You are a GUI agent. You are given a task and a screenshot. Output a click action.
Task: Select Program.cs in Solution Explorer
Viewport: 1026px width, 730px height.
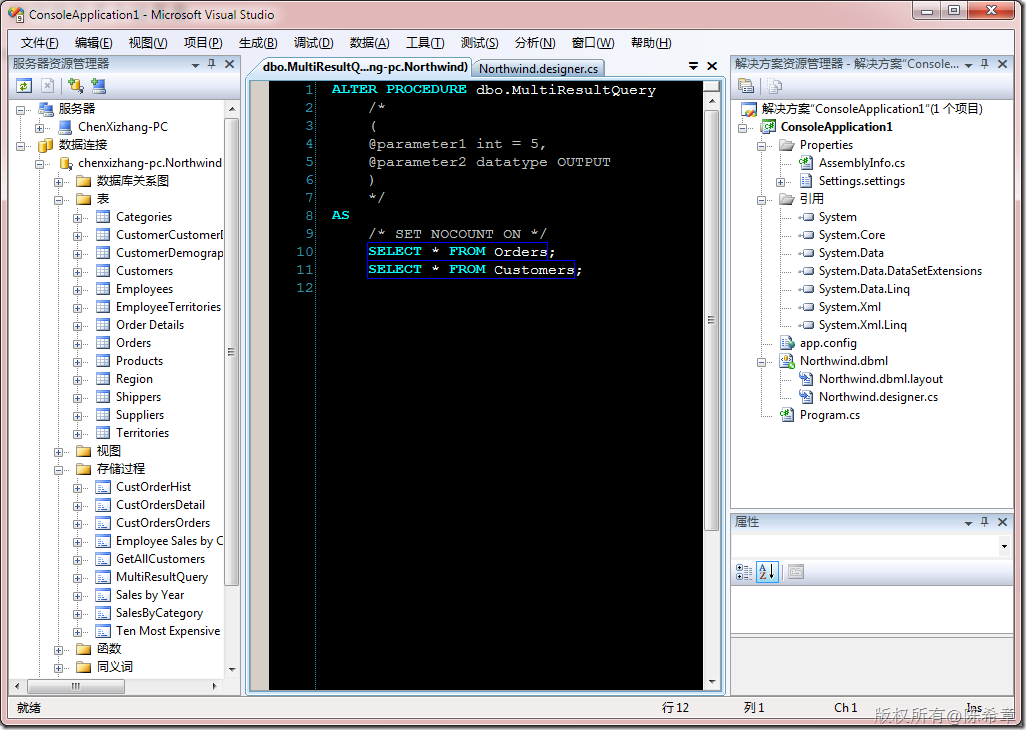tap(829, 415)
